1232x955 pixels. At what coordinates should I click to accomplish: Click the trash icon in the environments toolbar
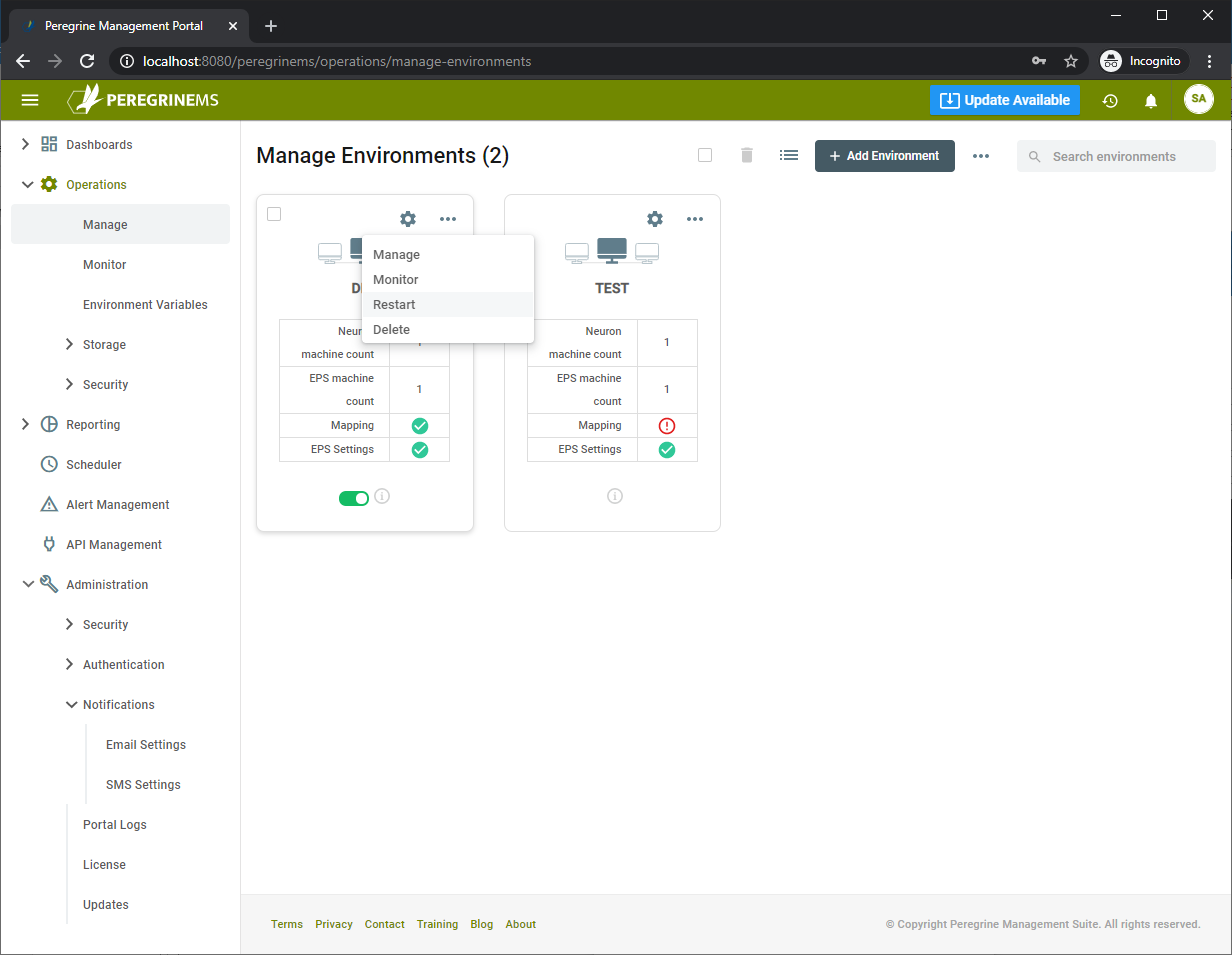[x=747, y=155]
